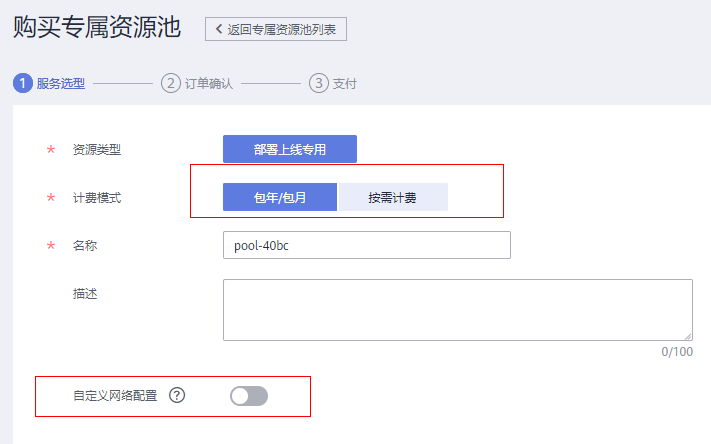The height and width of the screenshot is (444, 711).
Task: Switch to the 服务选型 step
Action: click(61, 84)
